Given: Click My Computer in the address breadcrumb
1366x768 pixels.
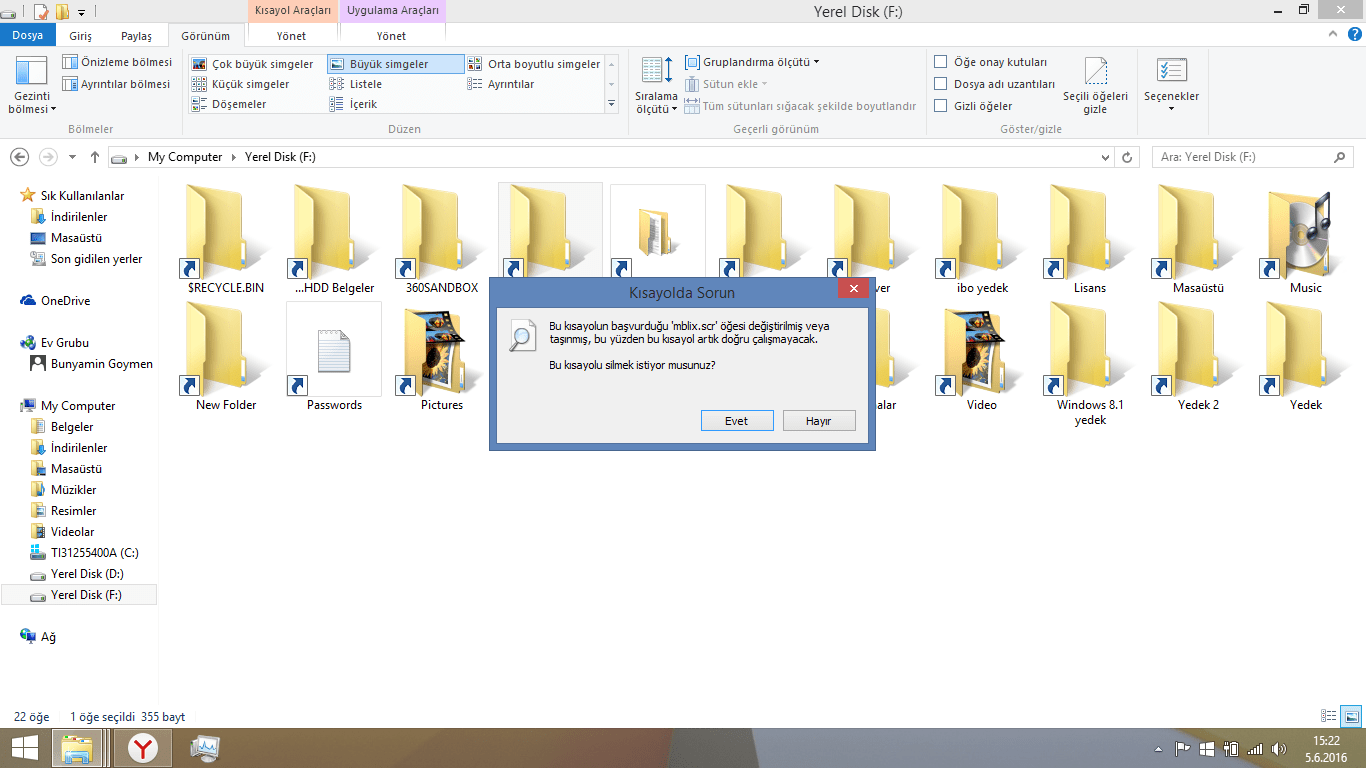Looking at the screenshot, I should coord(185,157).
